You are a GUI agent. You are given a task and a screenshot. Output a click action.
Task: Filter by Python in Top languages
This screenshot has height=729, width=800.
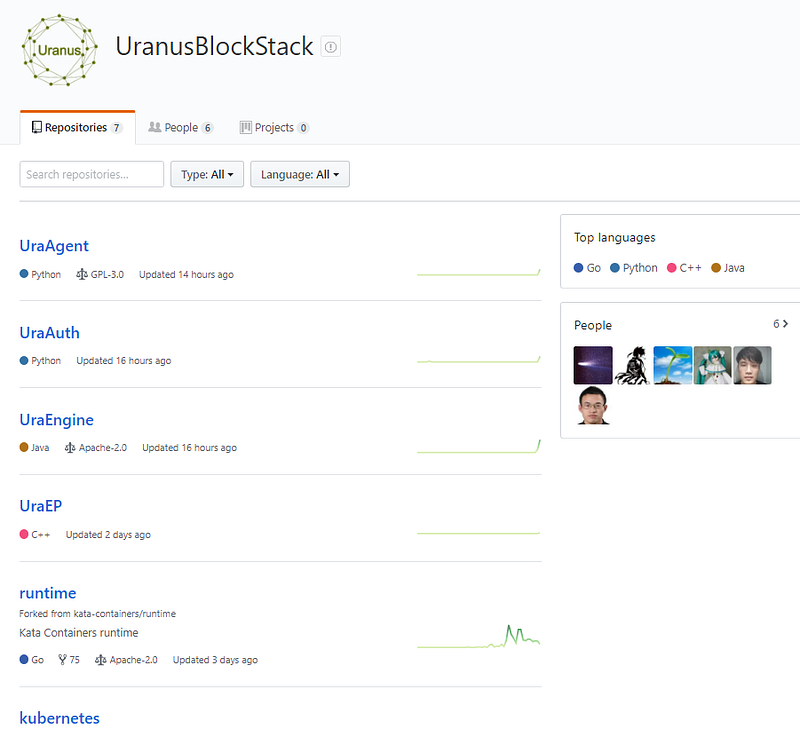634,268
